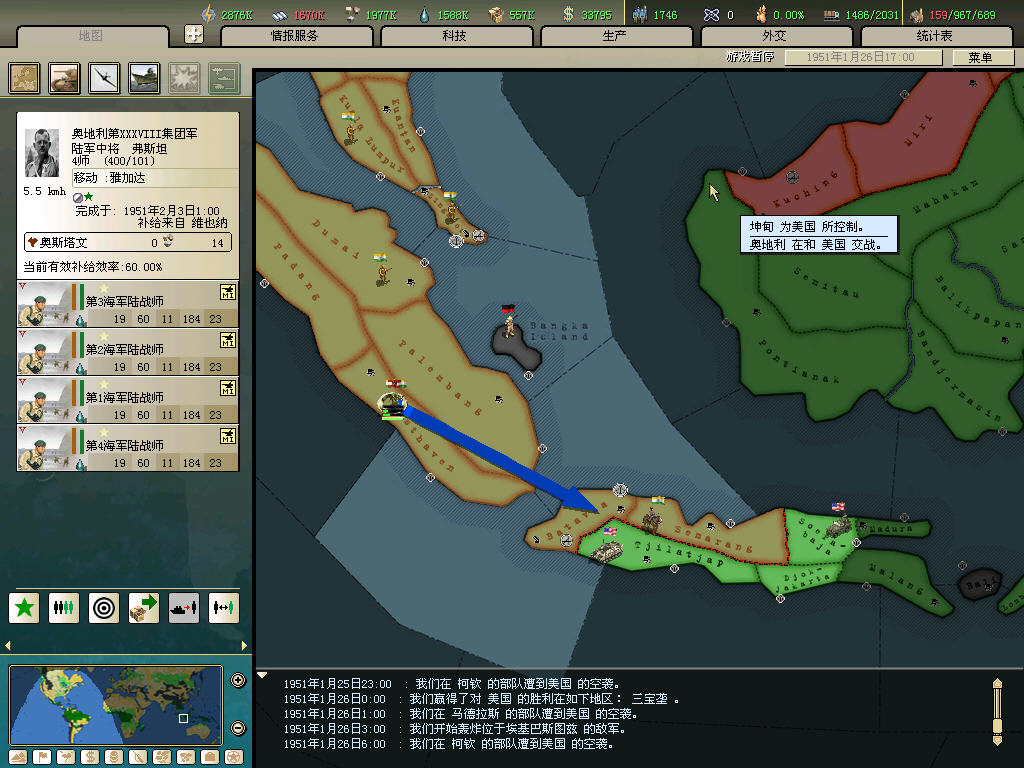Image resolution: width=1024 pixels, height=768 pixels.
Task: Switch to the 外交 (Diplomacy) tab
Action: point(775,36)
